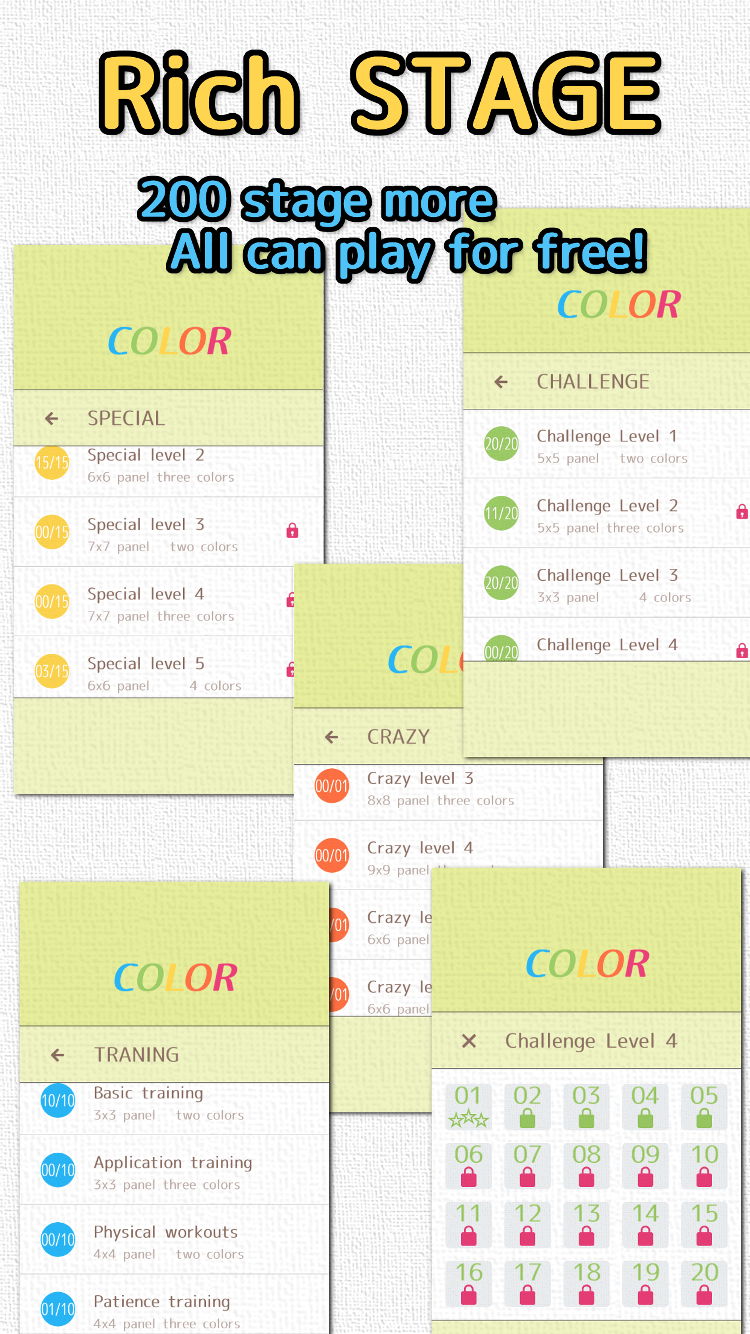Select red-locked stage 10
This screenshot has width=750, height=1334.
705,1166
